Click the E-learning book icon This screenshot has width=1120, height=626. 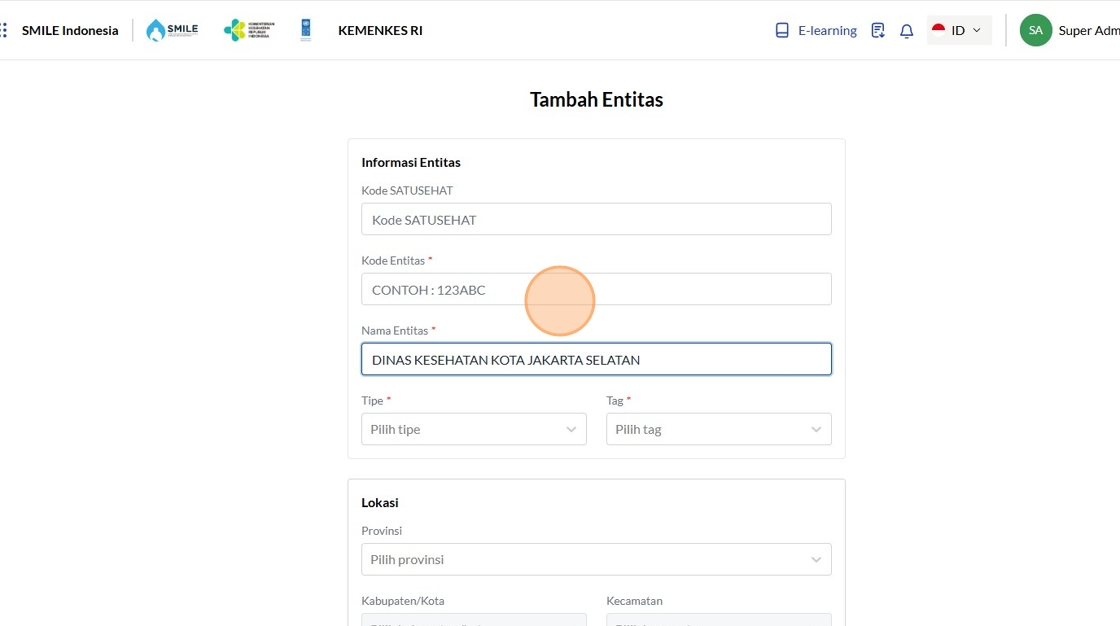coord(782,30)
